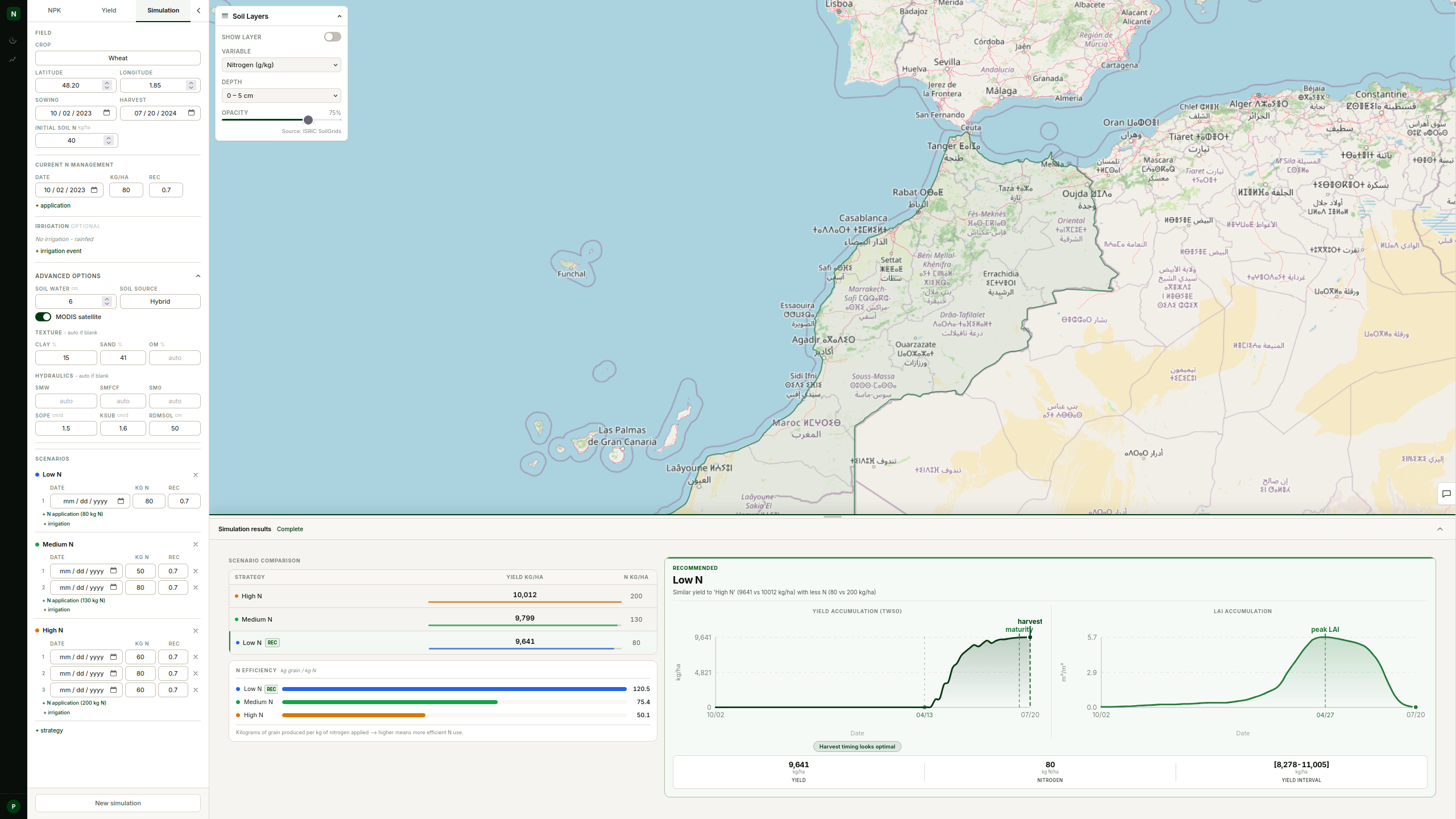Delete Medium N application row 2
Image resolution: width=1456 pixels, height=819 pixels.
[196, 588]
